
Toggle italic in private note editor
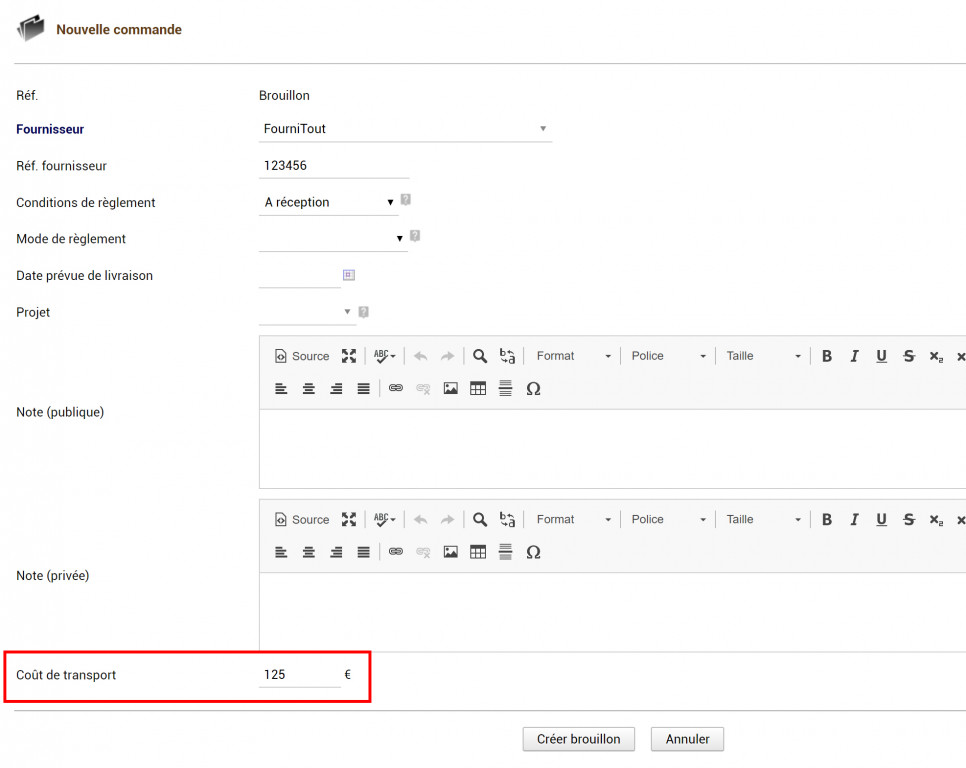[x=854, y=520]
